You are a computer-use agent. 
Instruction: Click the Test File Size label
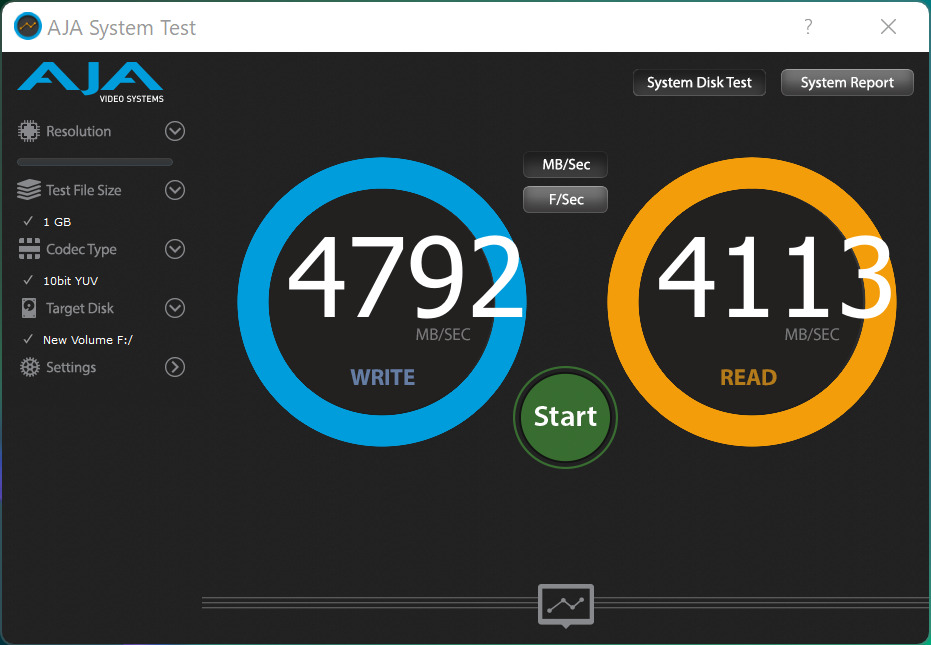pos(84,190)
